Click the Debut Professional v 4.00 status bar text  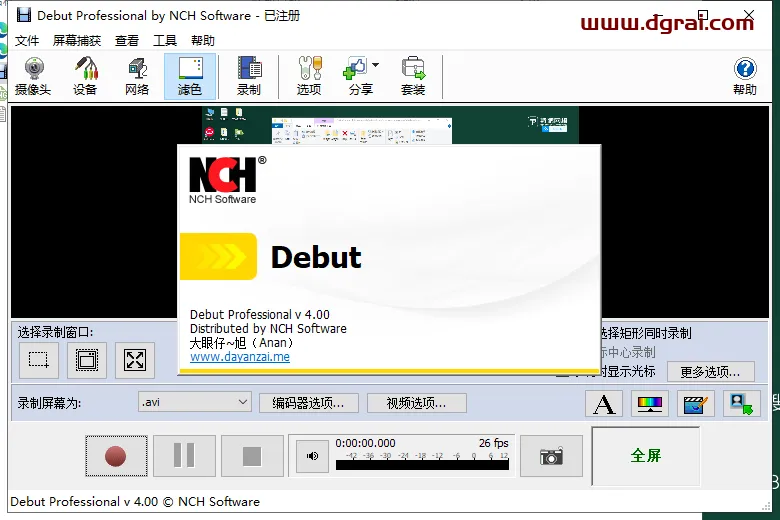pyautogui.click(x=135, y=502)
